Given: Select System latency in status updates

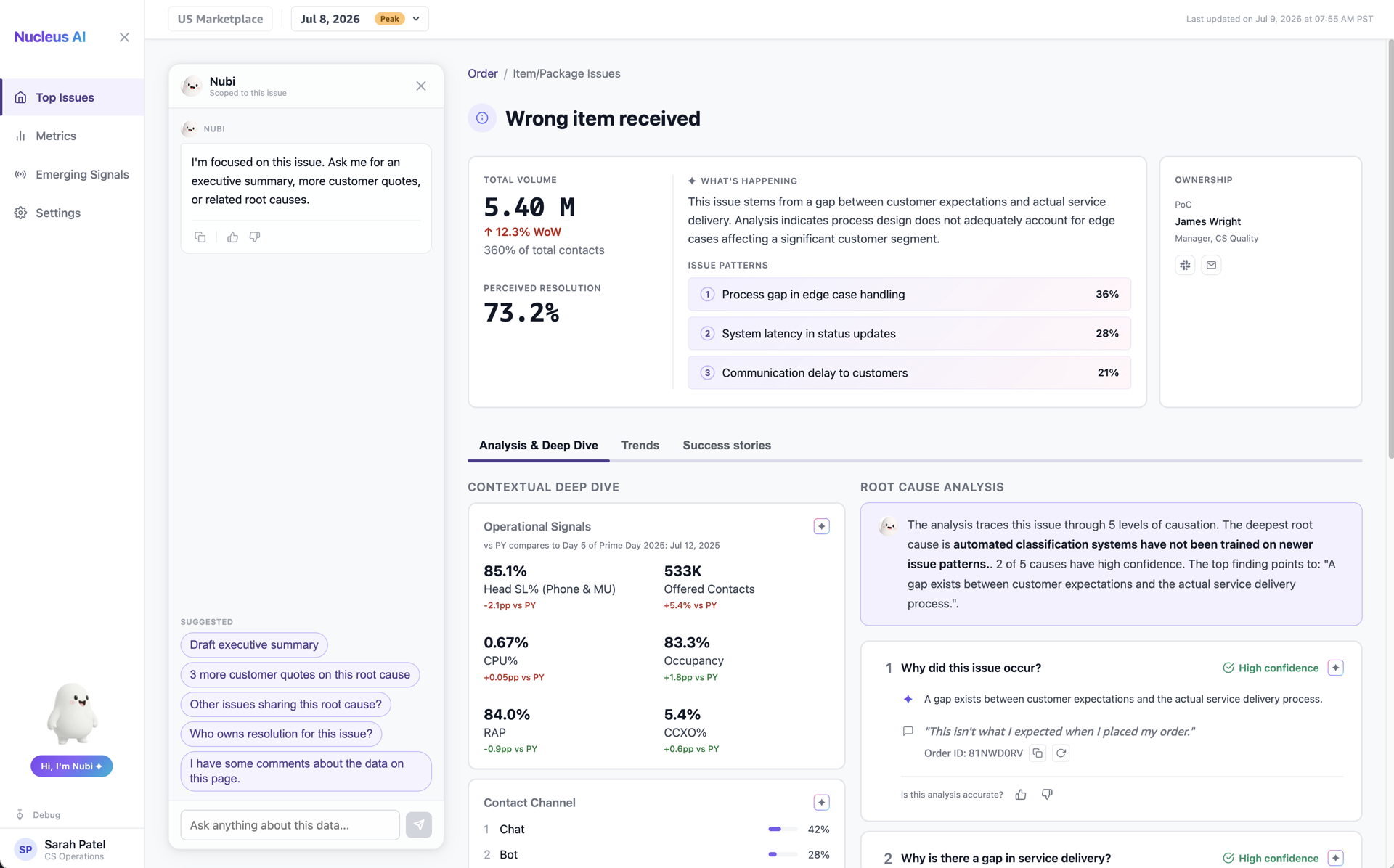Looking at the screenshot, I should click(909, 334).
